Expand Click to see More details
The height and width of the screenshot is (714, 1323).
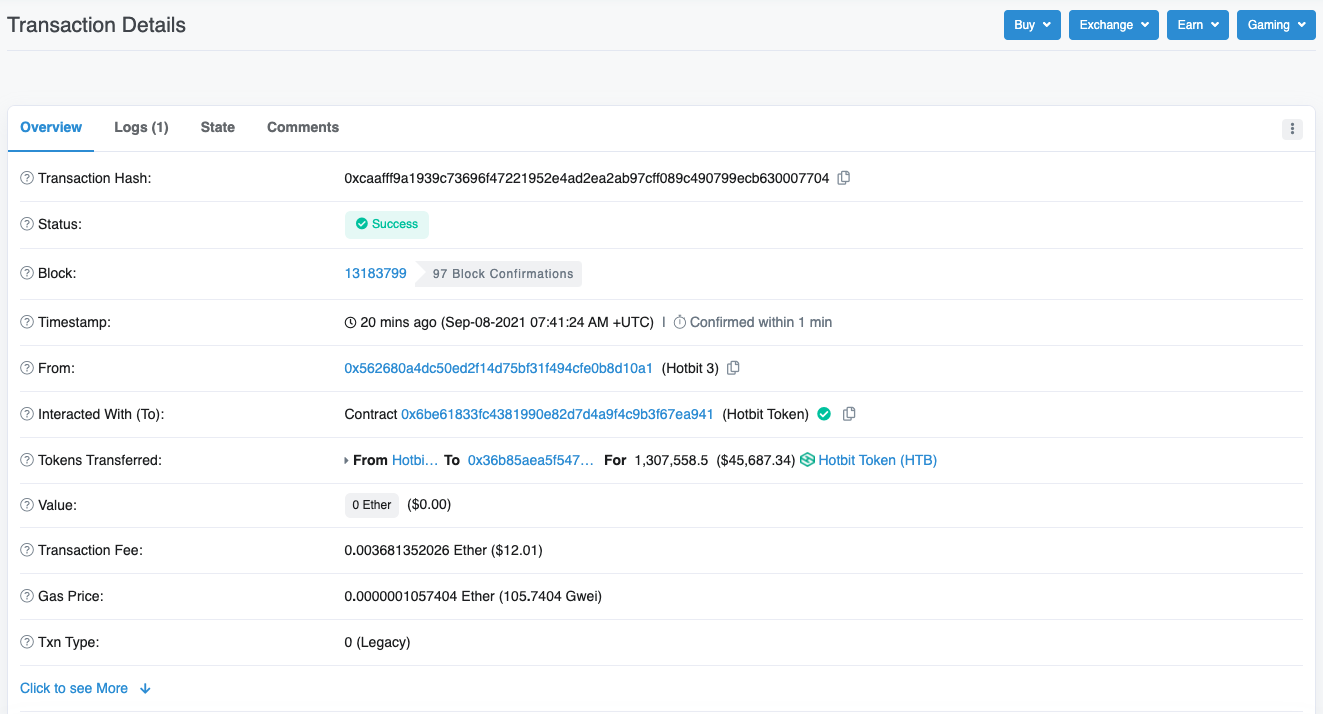(85, 688)
